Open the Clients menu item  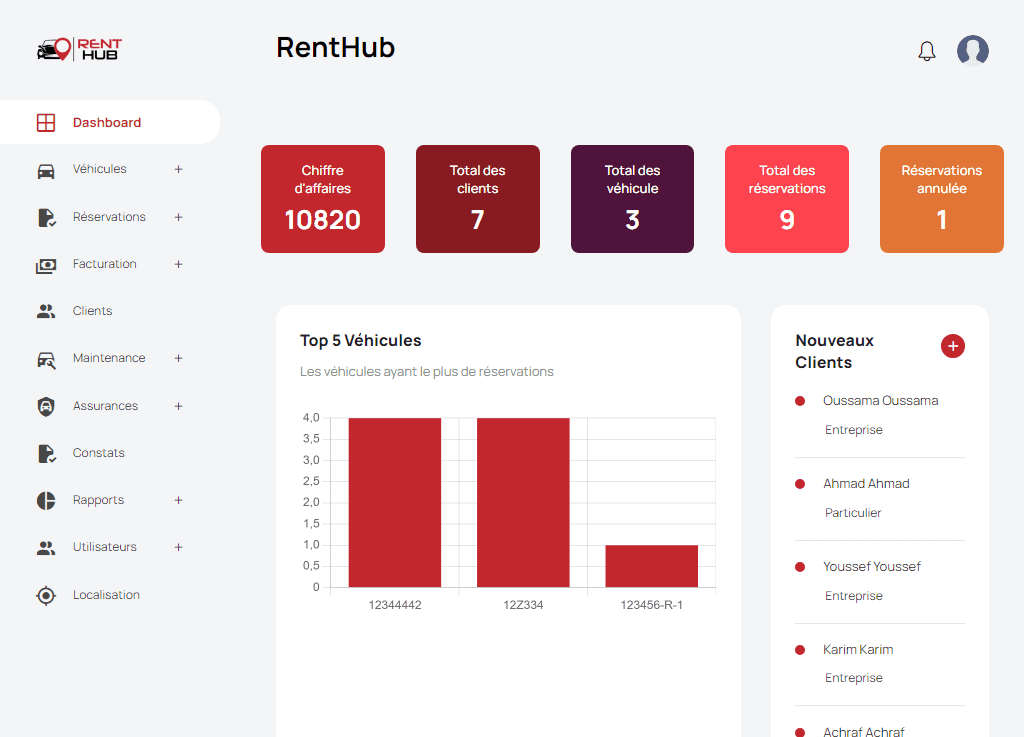(92, 311)
